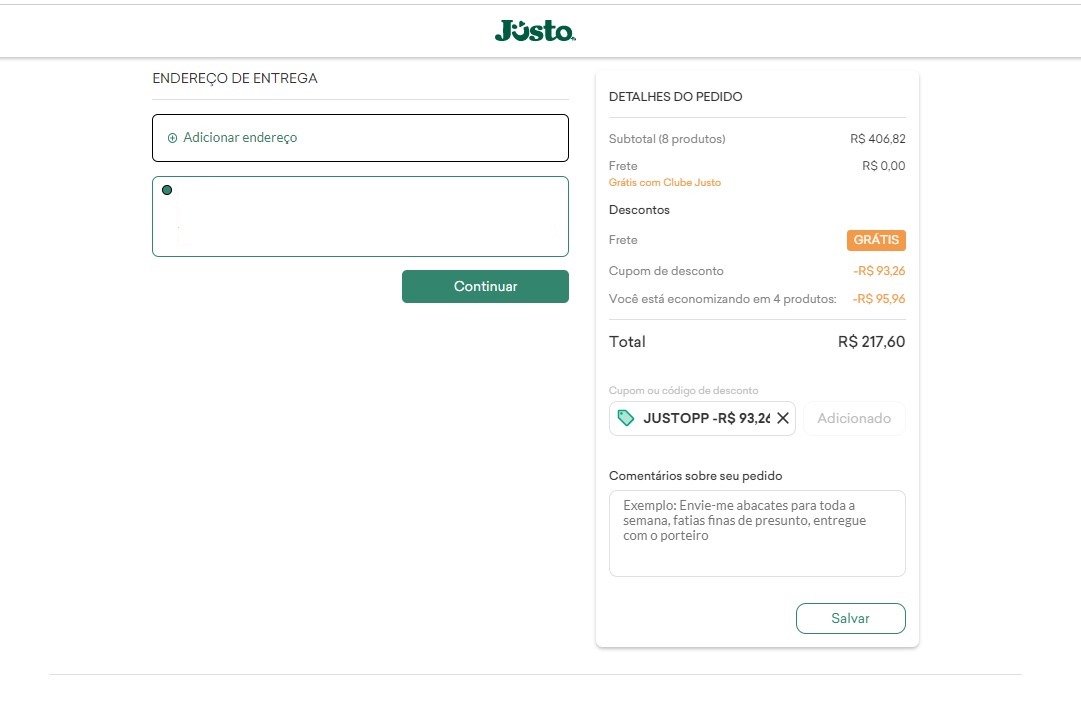
Task: Click the Salvar button
Action: pyautogui.click(x=851, y=618)
